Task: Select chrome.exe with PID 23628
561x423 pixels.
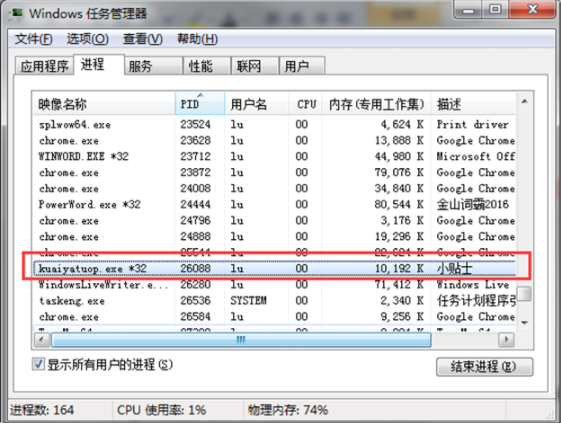Action: point(274,140)
